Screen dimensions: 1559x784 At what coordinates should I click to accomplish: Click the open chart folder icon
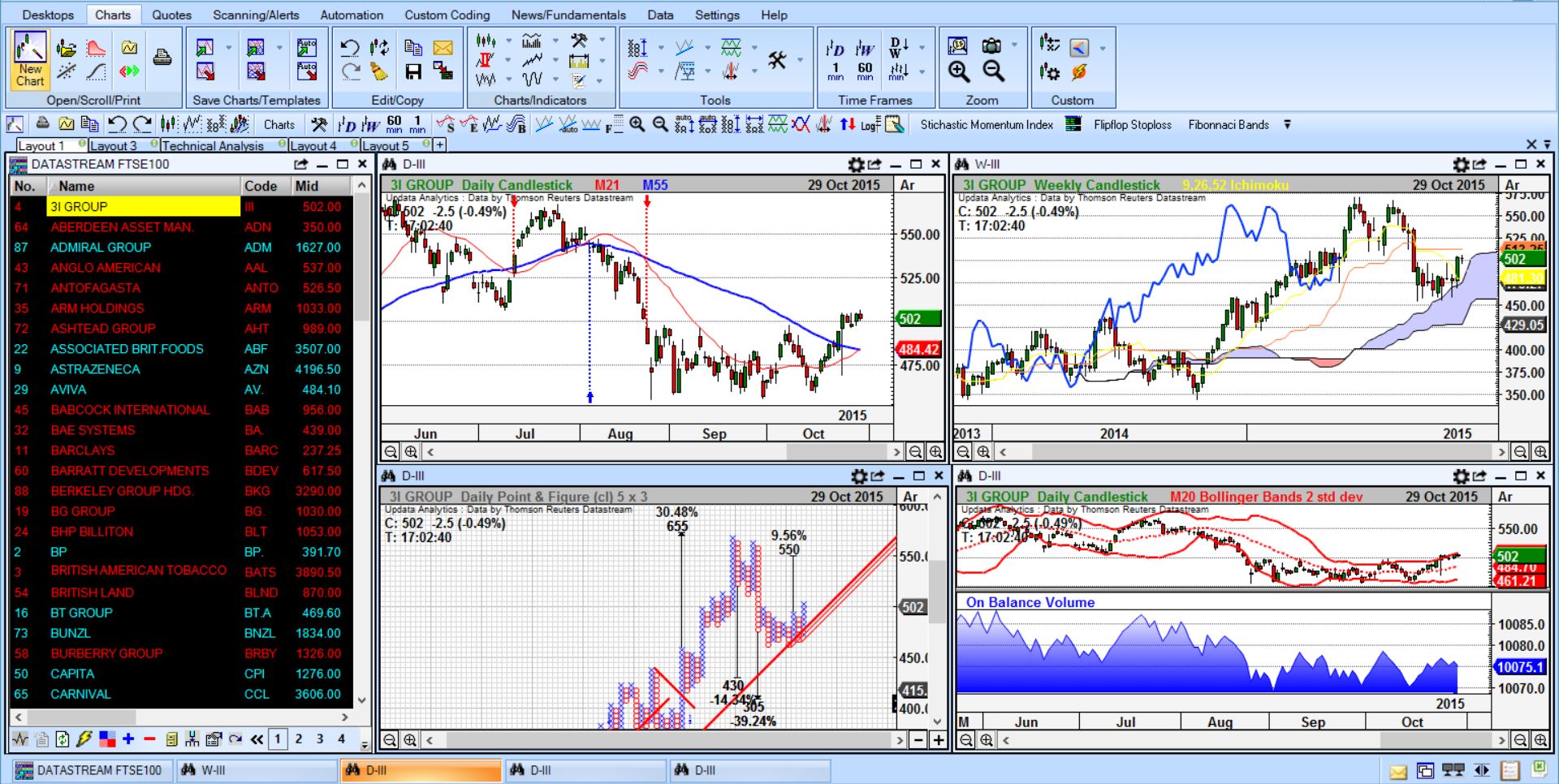[67, 48]
